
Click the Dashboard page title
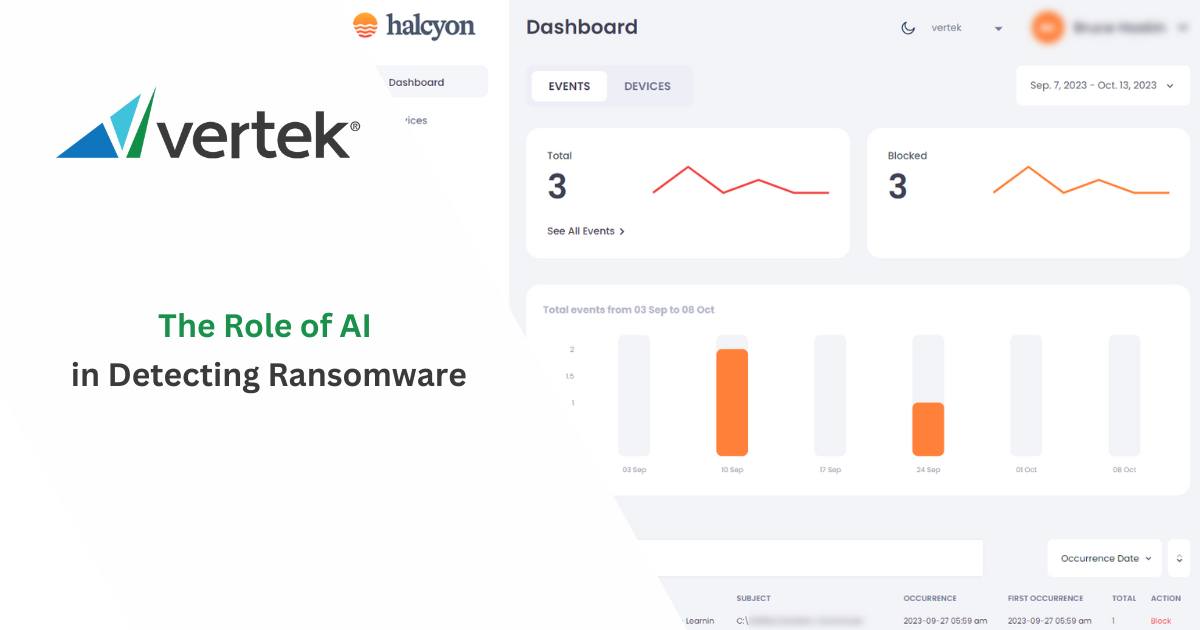(582, 27)
